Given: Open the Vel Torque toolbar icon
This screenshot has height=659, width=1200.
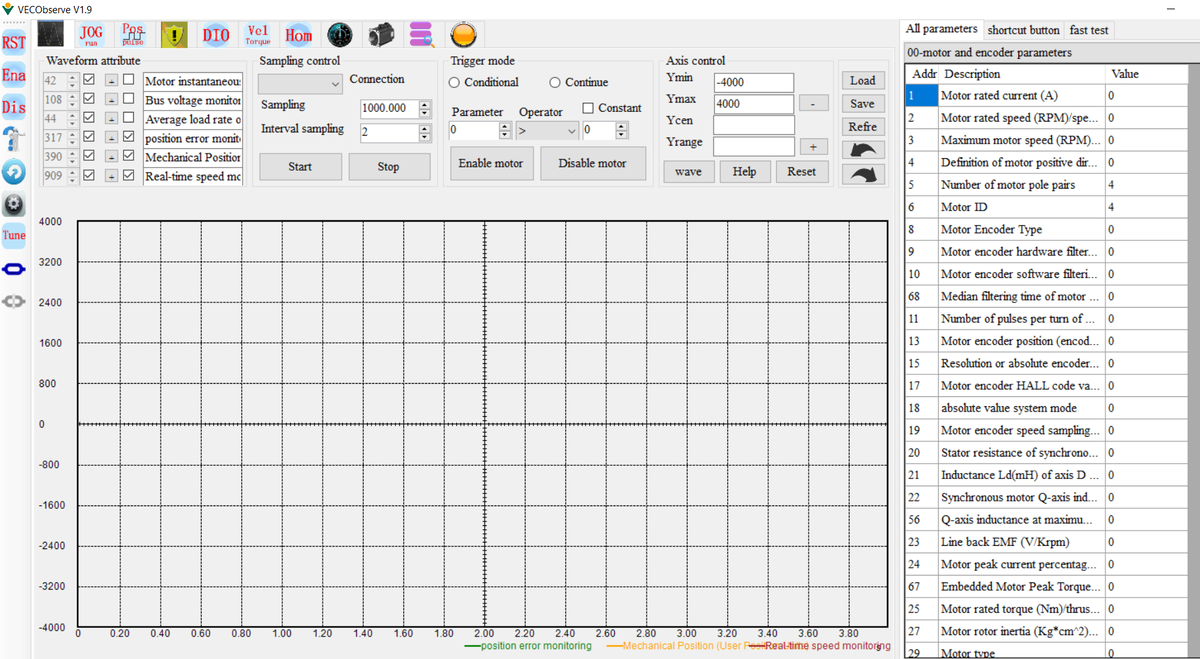Looking at the screenshot, I should pos(257,35).
